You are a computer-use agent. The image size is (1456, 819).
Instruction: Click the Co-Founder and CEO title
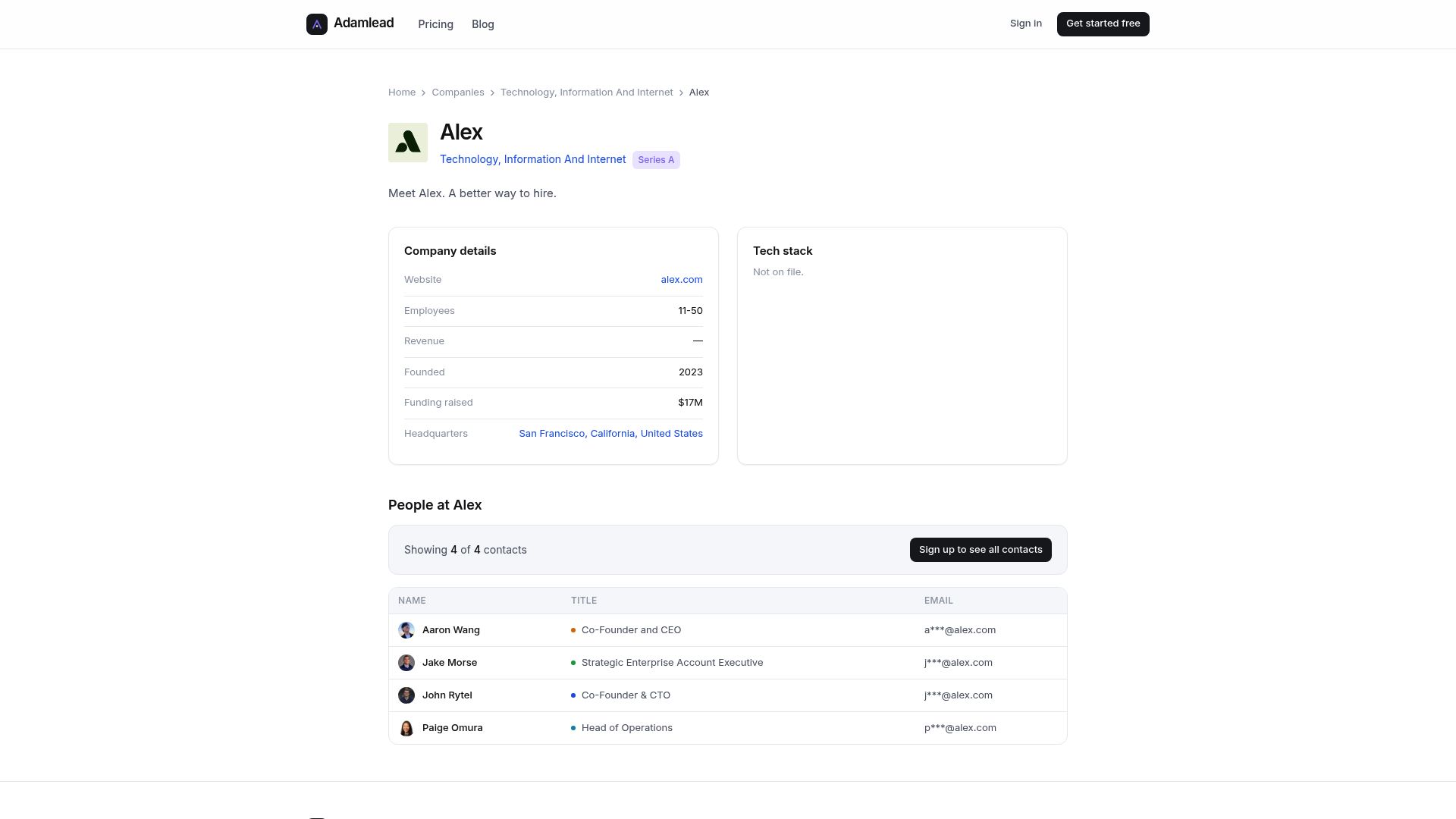pos(631,630)
